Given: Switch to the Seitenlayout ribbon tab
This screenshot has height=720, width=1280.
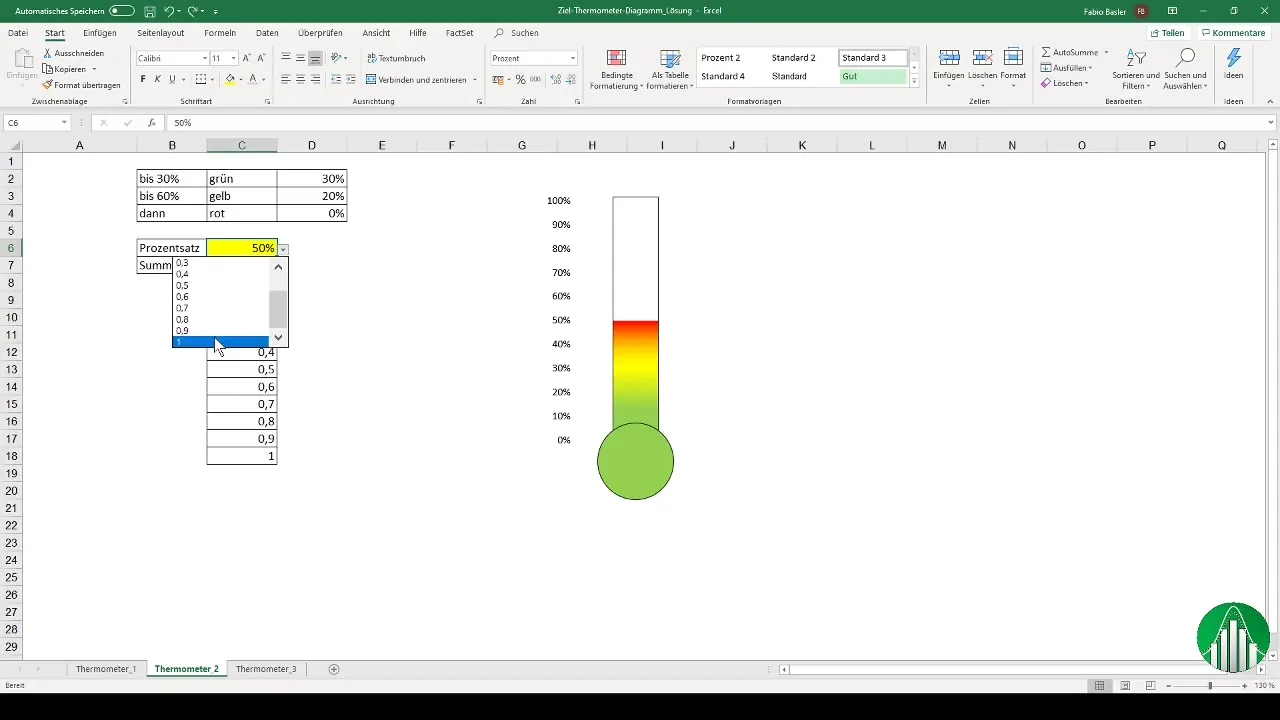Looking at the screenshot, I should 160,33.
